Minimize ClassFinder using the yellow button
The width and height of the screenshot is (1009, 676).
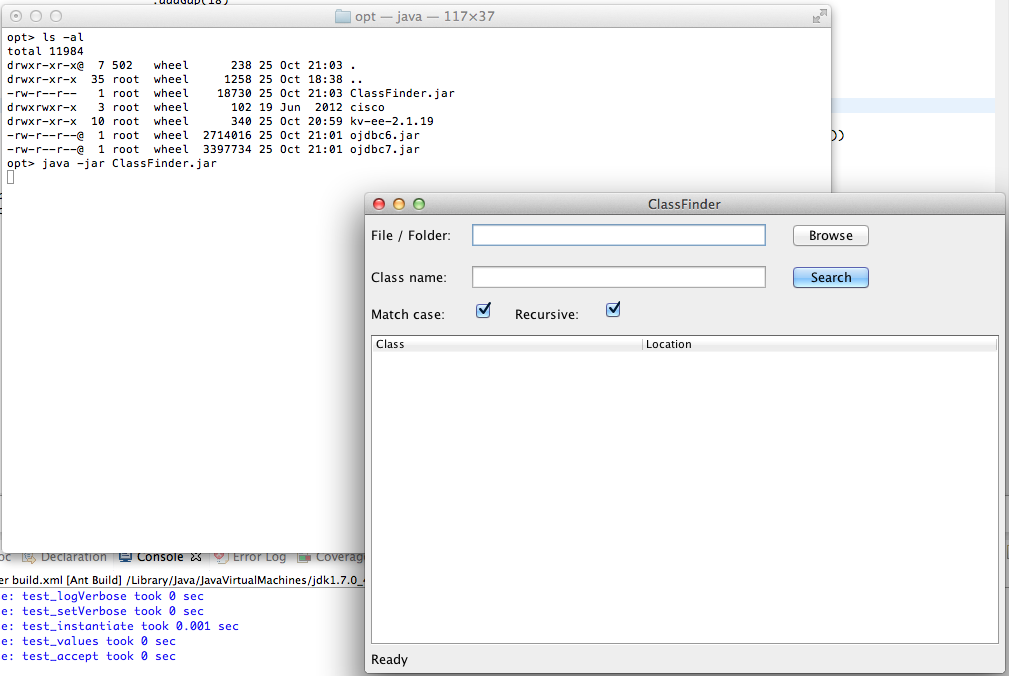click(399, 204)
